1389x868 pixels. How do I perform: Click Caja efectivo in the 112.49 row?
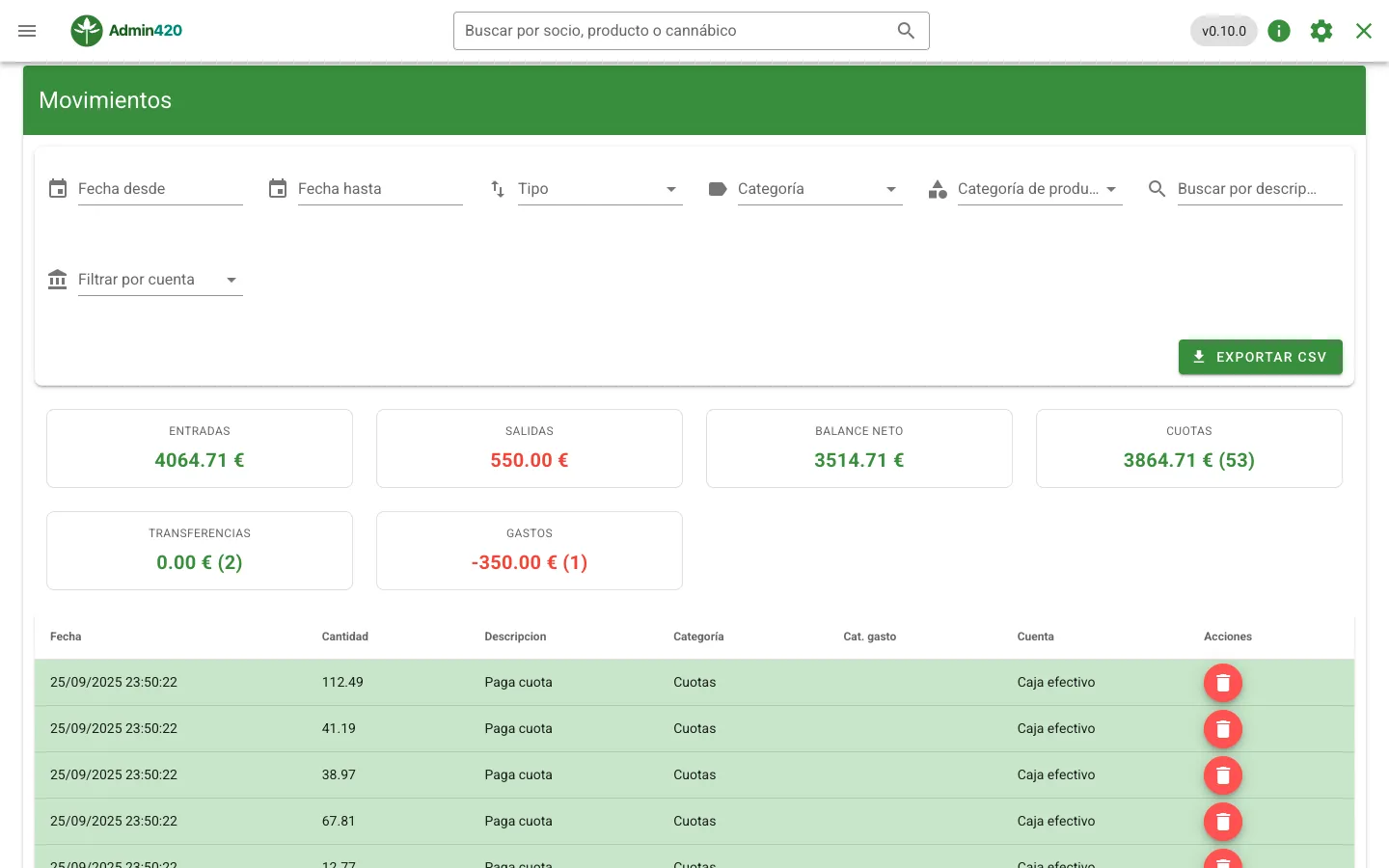[1056, 682]
